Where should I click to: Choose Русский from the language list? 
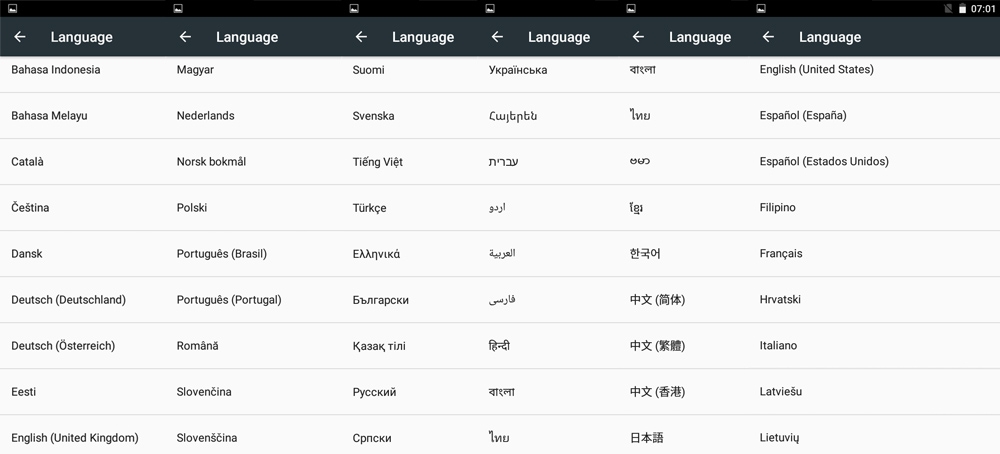pos(374,392)
